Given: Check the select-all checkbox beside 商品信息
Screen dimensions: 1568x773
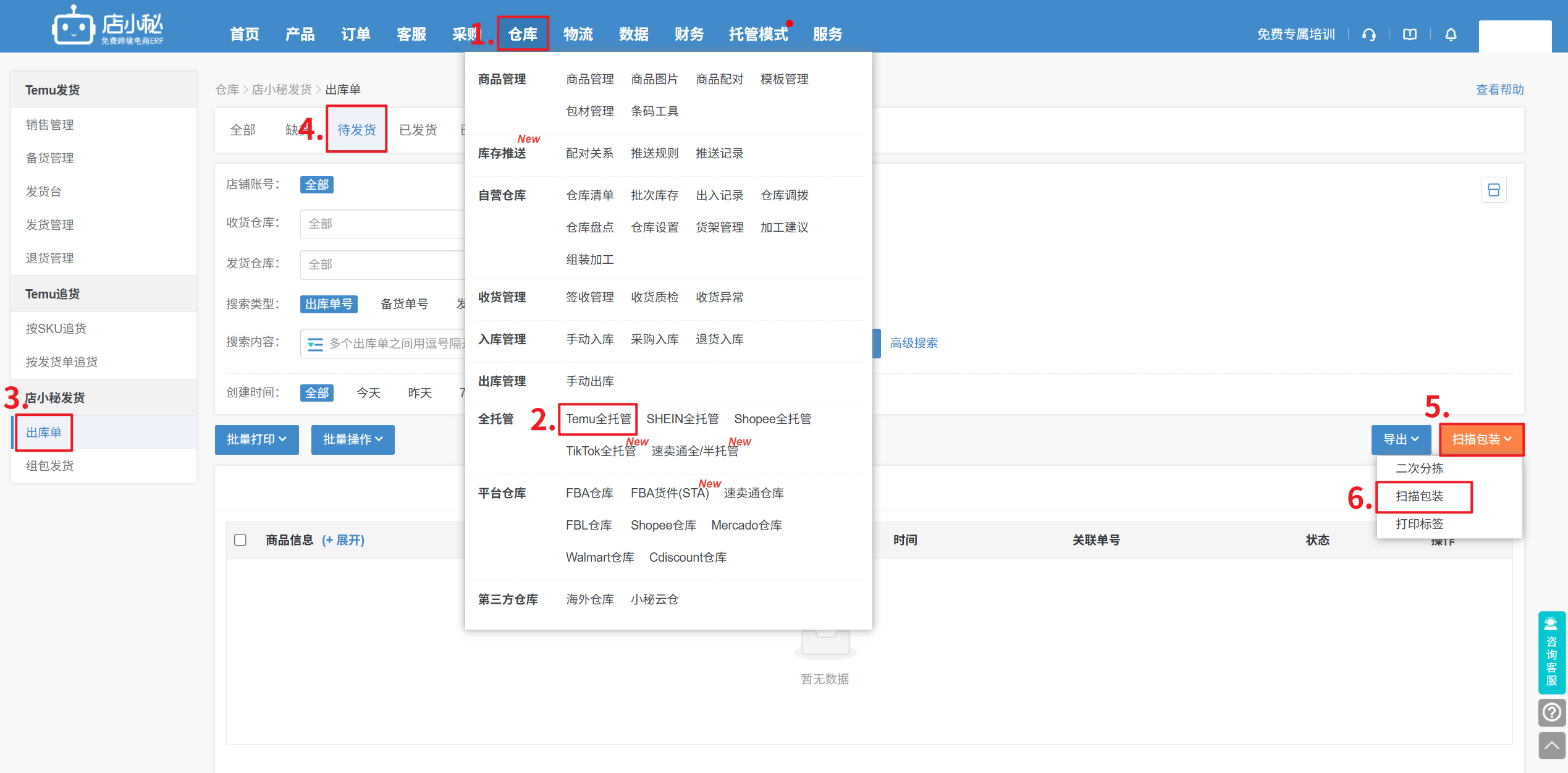Looking at the screenshot, I should pos(240,540).
